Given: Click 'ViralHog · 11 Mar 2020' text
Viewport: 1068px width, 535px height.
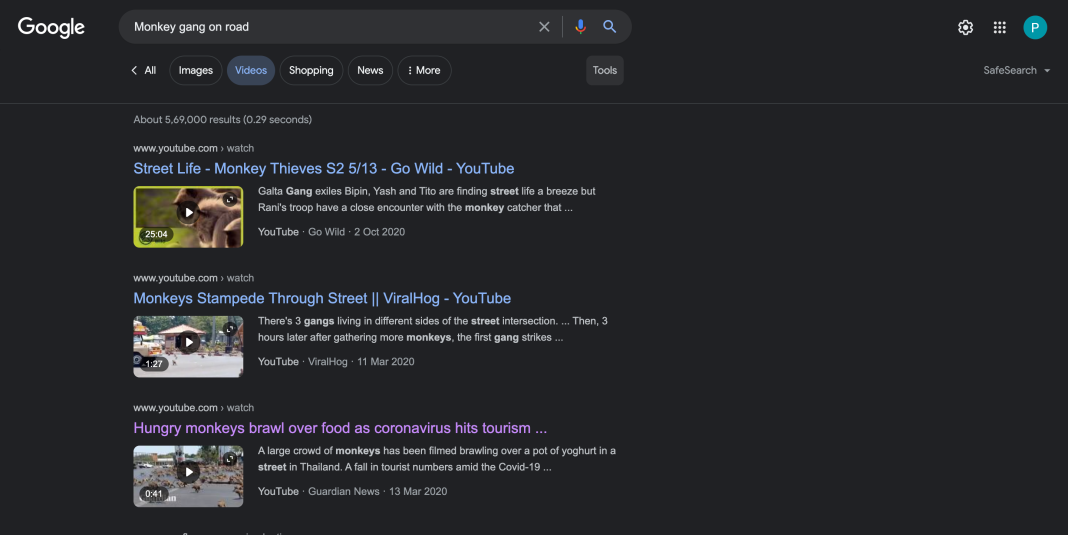Looking at the screenshot, I should click(x=361, y=361).
